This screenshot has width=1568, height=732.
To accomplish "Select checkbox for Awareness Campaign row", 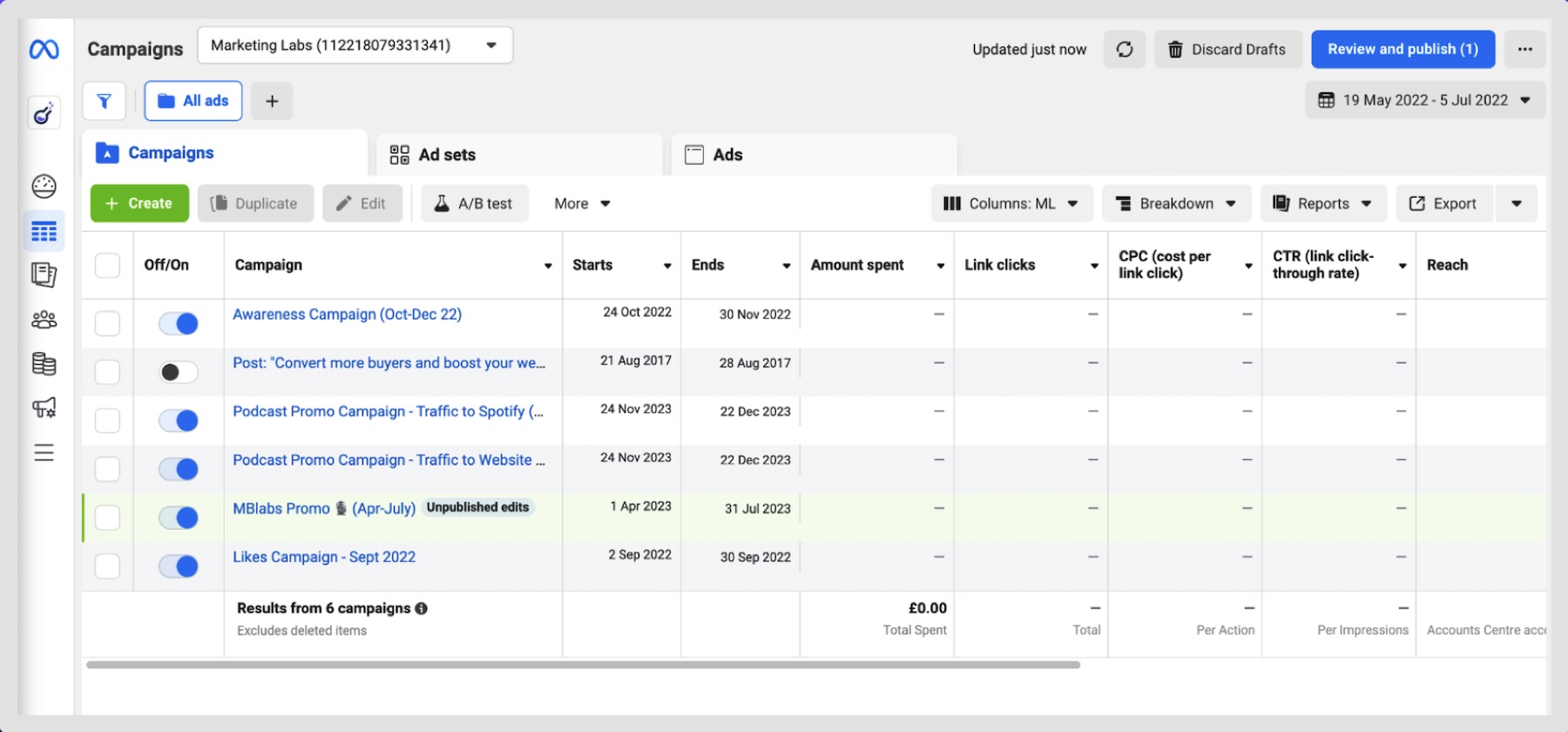I will (x=107, y=323).
